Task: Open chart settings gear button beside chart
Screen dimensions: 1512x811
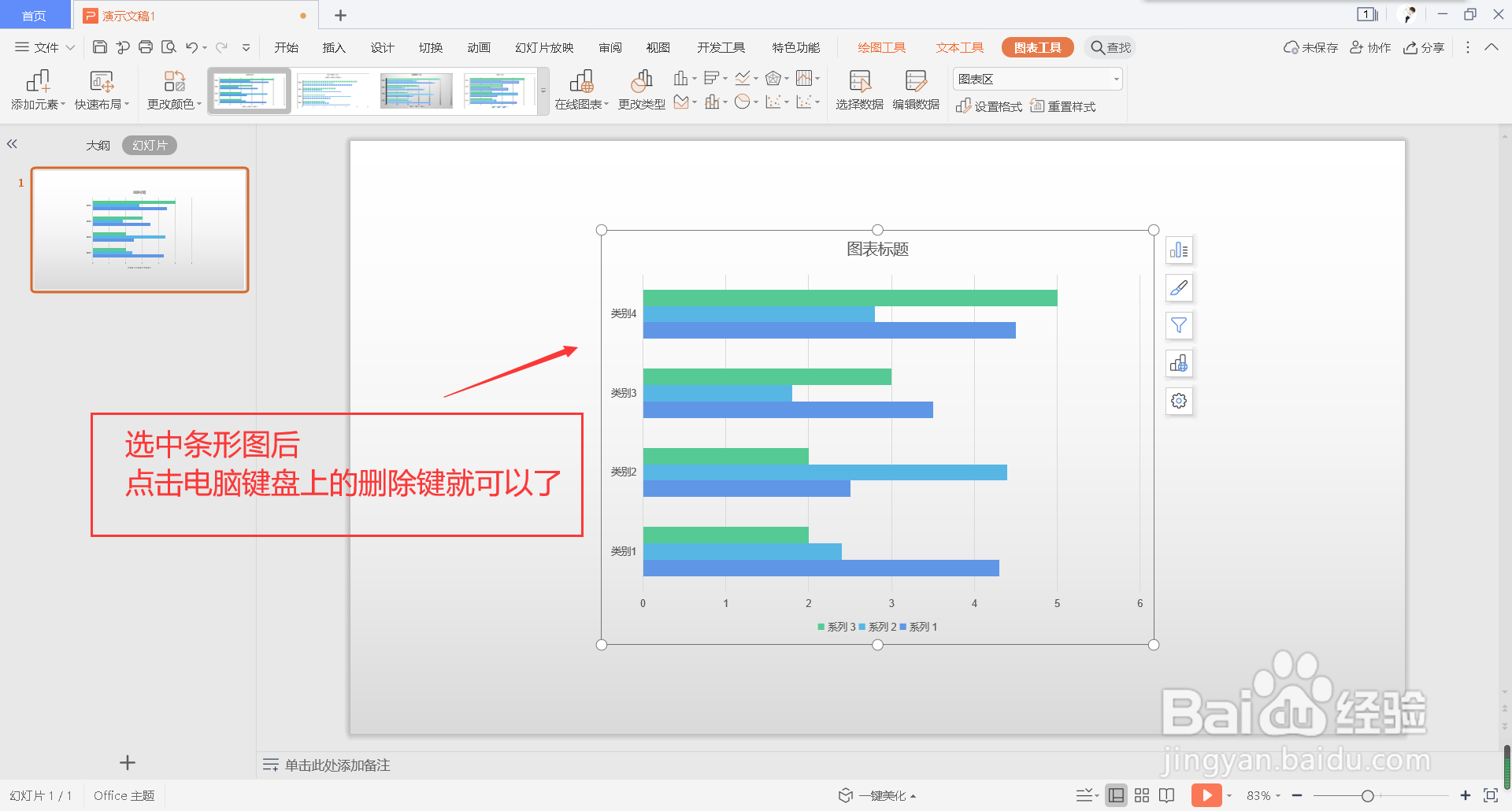Action: coord(1179,401)
